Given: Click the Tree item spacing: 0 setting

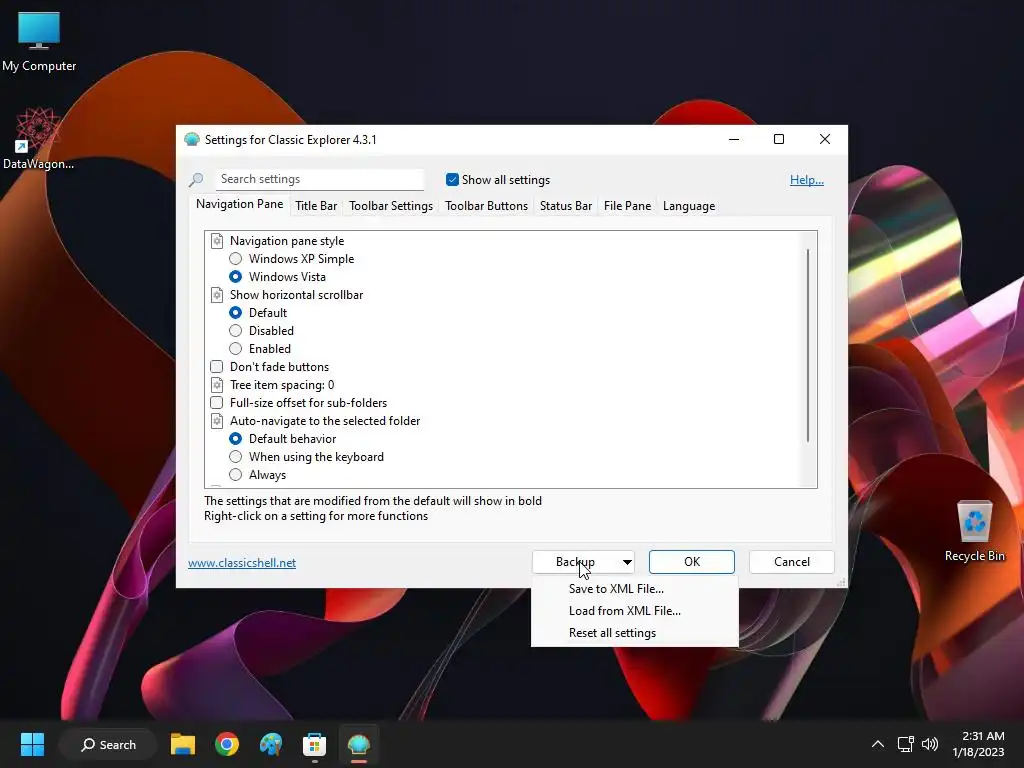Looking at the screenshot, I should [x=282, y=385].
